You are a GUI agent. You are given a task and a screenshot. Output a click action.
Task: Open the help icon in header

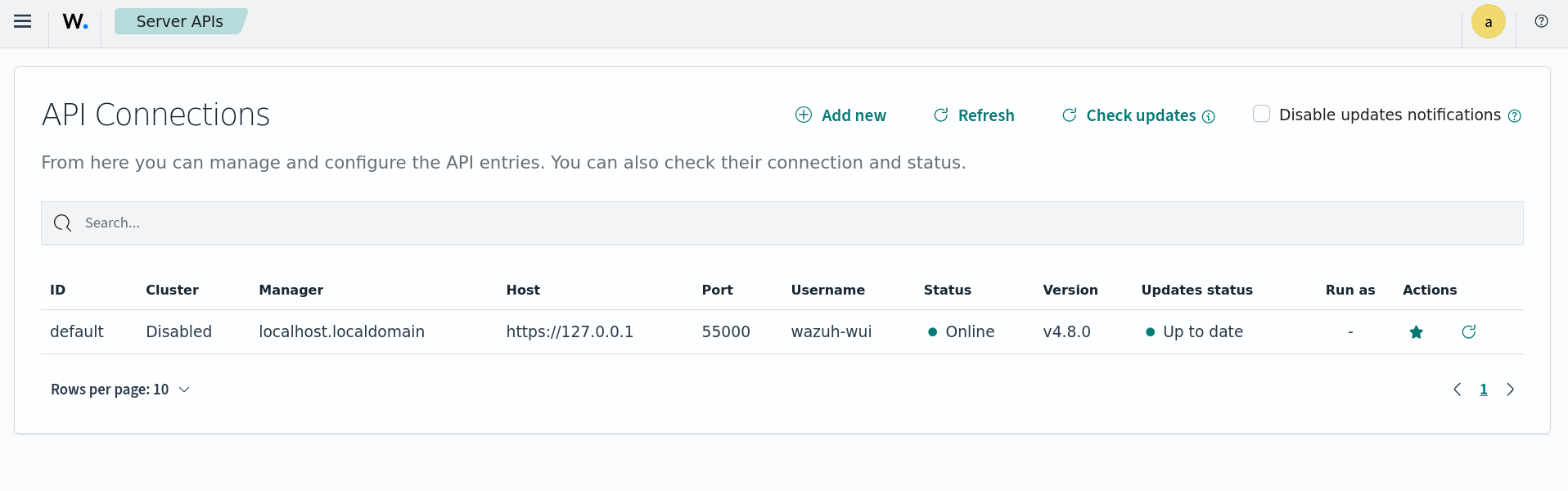(x=1541, y=21)
